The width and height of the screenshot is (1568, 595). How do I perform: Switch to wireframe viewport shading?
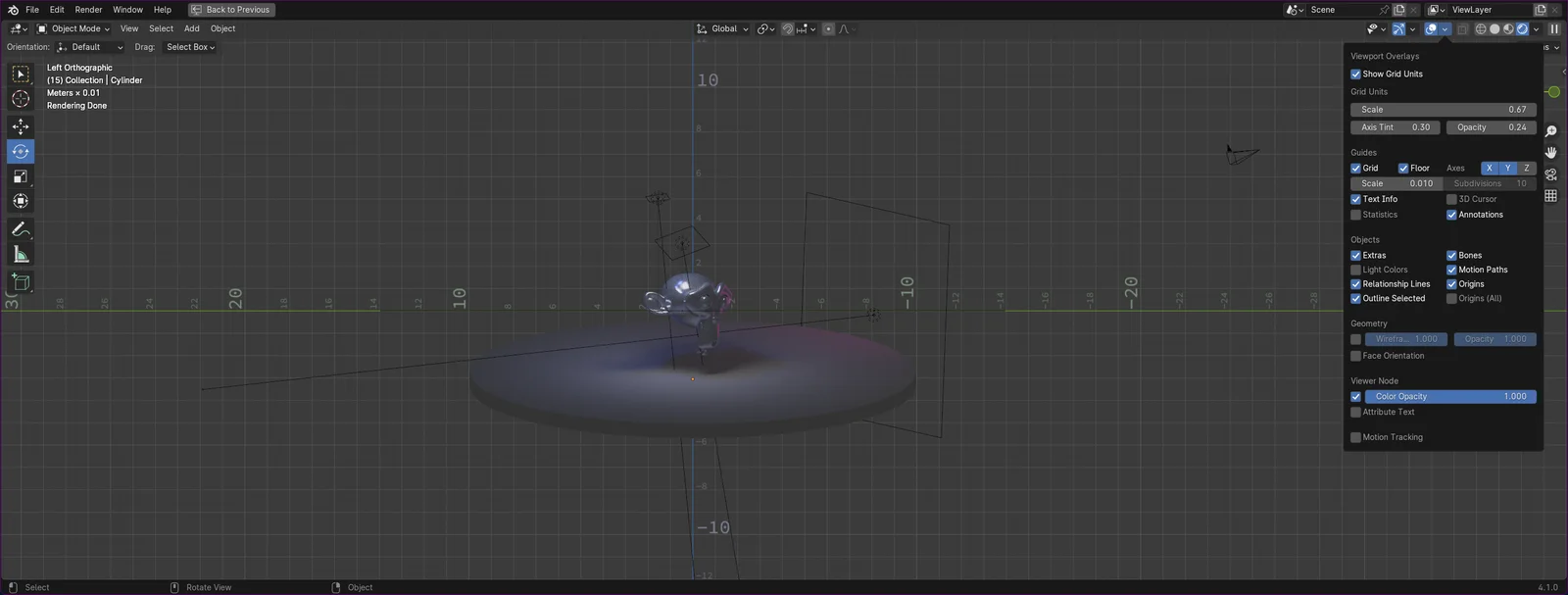1481,29
